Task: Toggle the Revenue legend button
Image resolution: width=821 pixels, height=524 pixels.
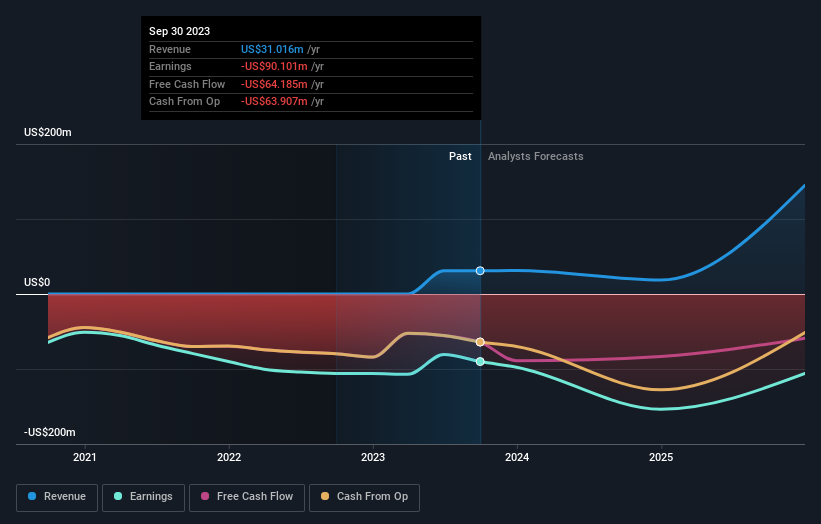Action: pyautogui.click(x=57, y=497)
